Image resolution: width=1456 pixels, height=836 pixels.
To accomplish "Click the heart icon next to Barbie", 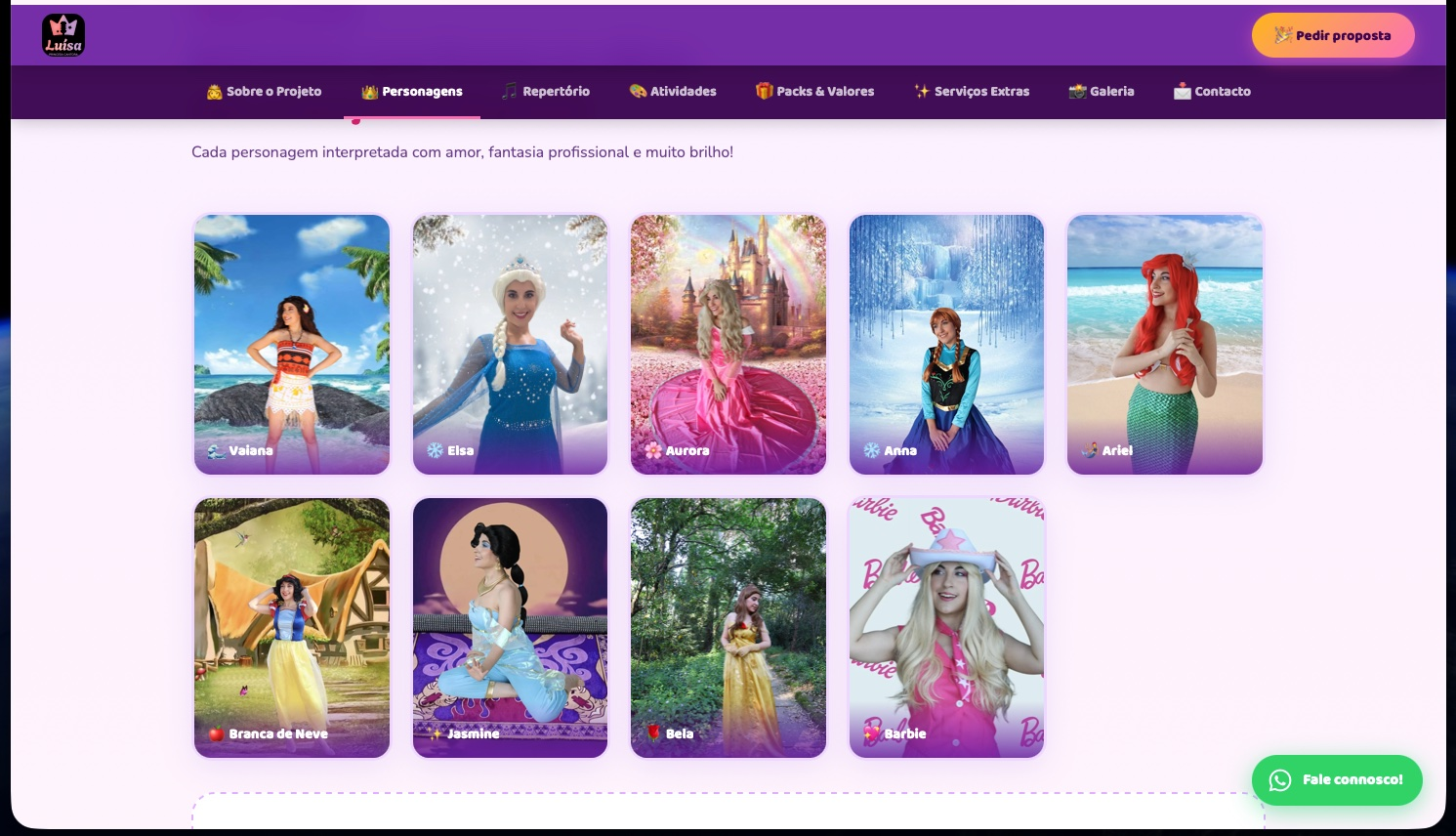I will [x=872, y=734].
